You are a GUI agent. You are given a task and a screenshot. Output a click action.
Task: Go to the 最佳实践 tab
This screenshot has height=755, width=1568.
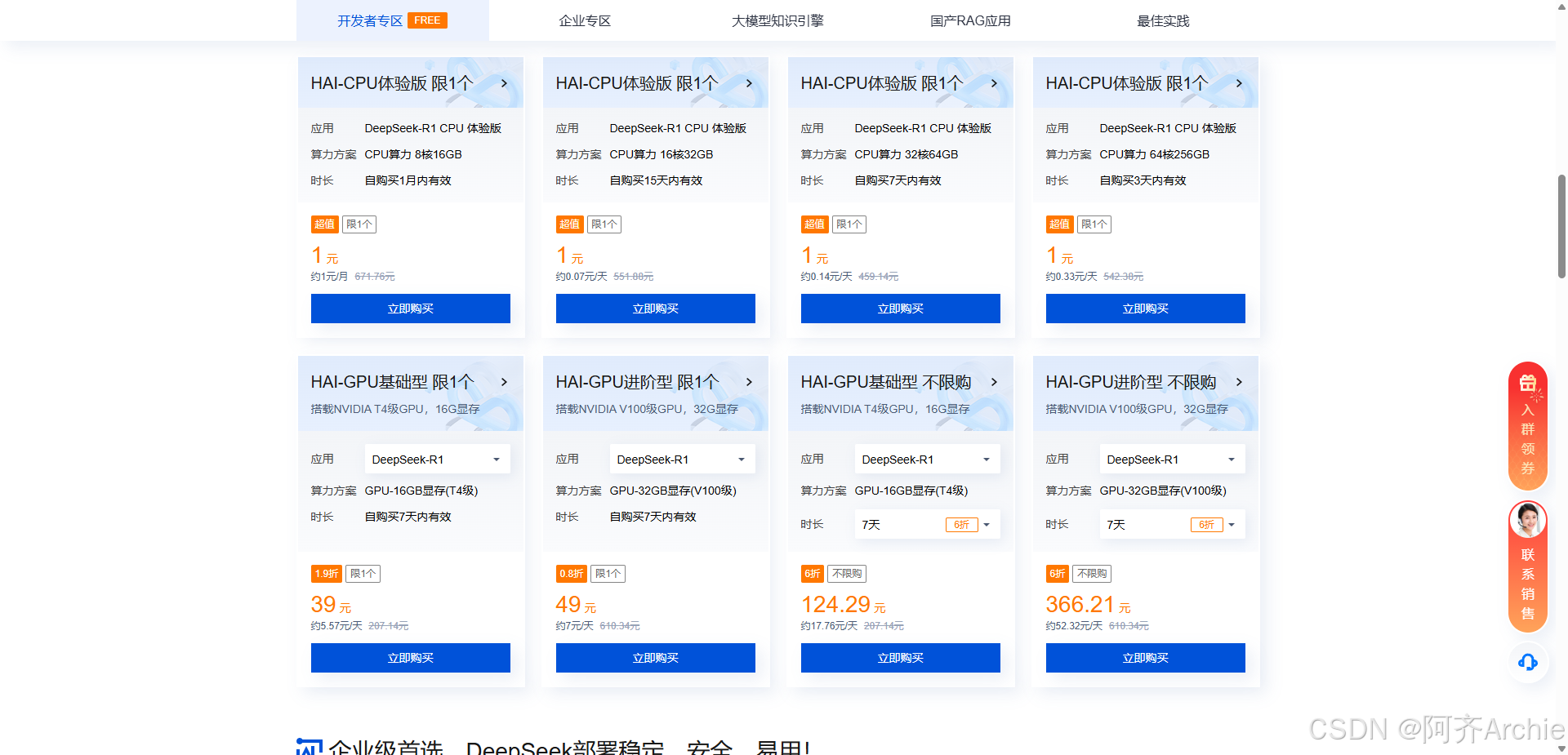coord(1163,20)
